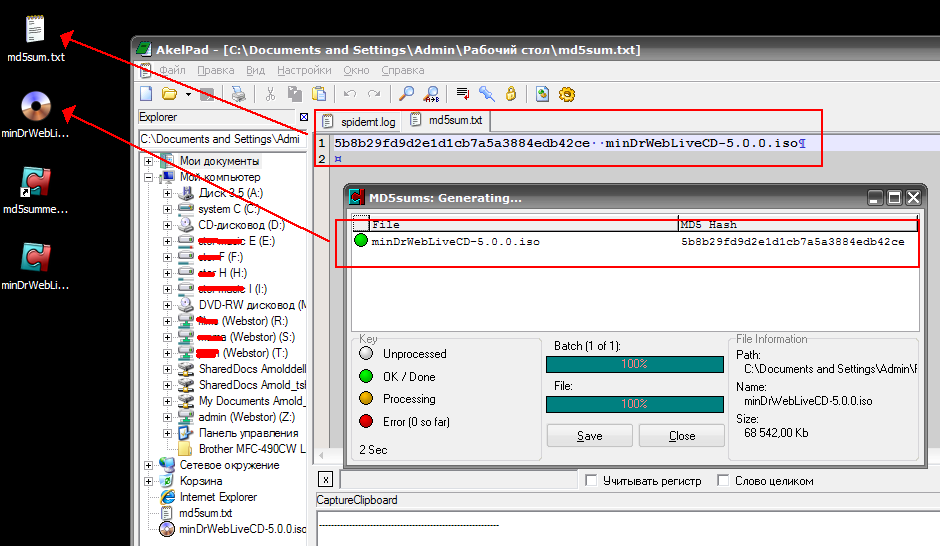Click the New document toolbar icon

point(146,94)
